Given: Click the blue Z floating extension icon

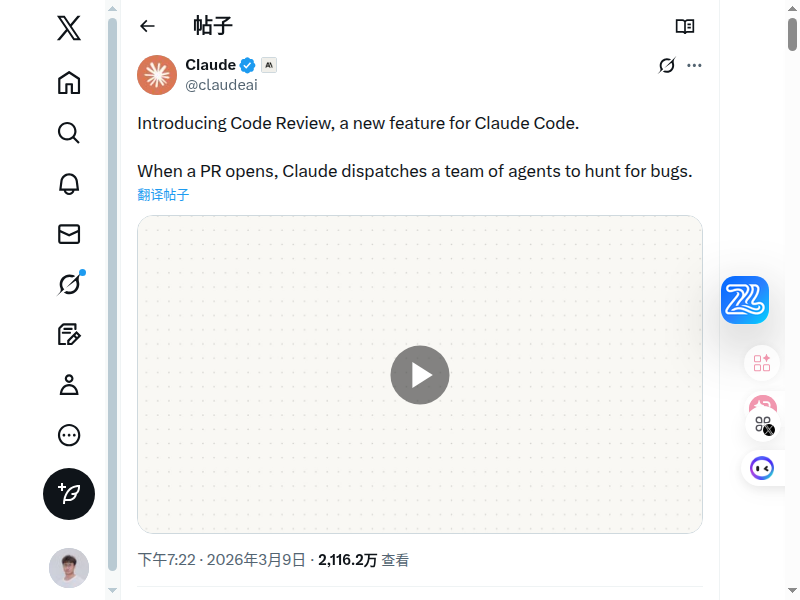Looking at the screenshot, I should 745,300.
